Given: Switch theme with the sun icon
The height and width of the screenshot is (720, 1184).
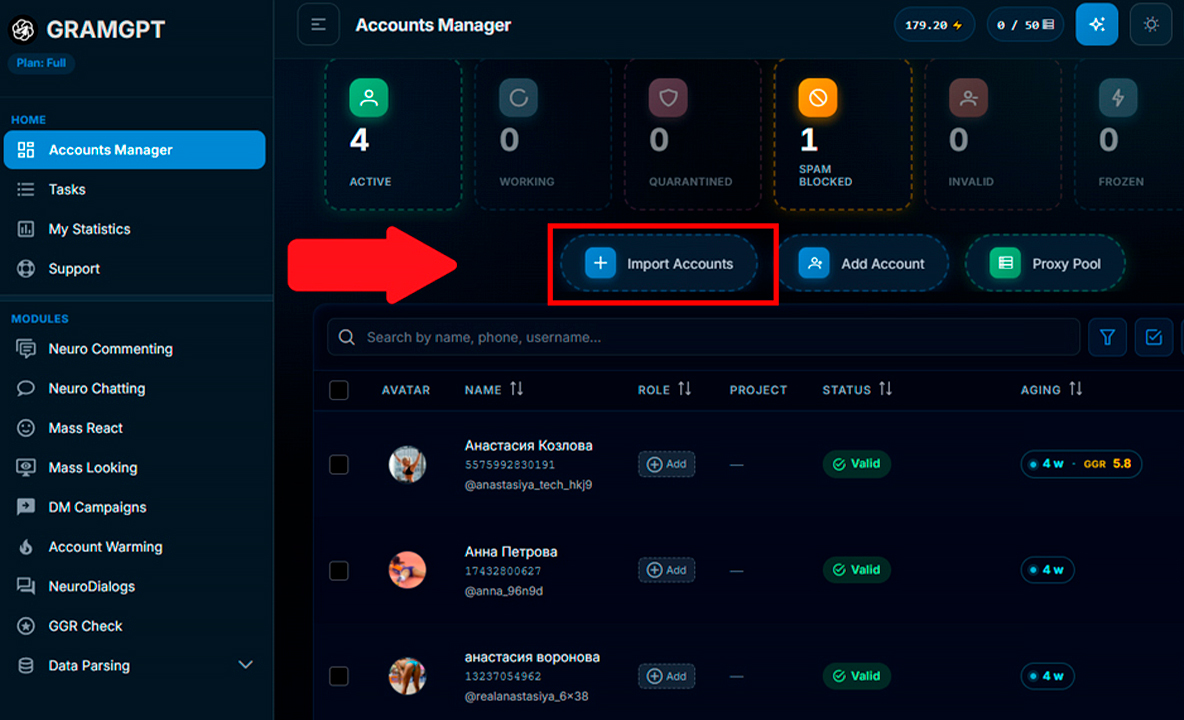Looking at the screenshot, I should [1151, 25].
